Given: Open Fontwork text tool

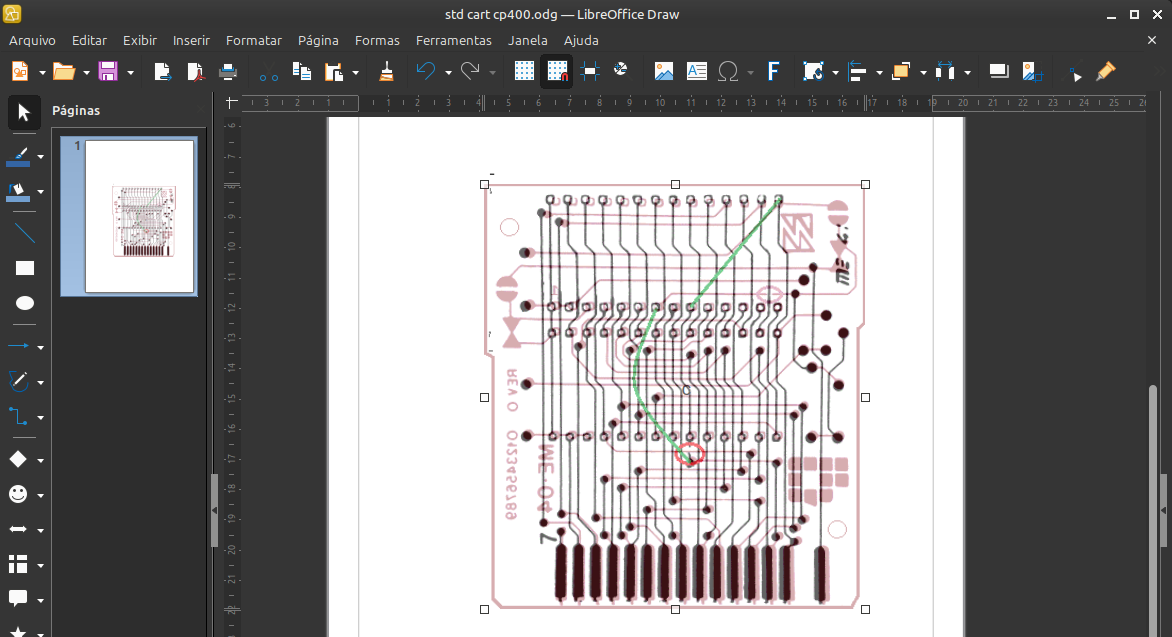Looking at the screenshot, I should 773,71.
